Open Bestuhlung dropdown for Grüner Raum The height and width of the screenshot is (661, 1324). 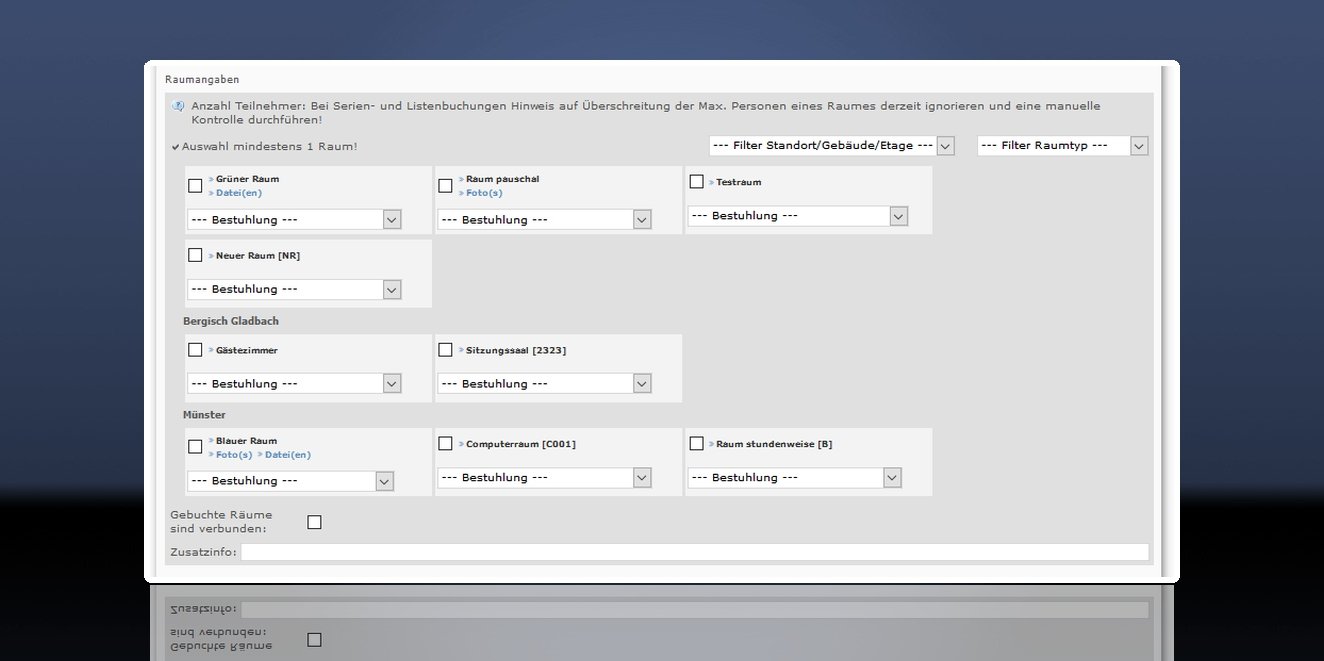coord(294,220)
